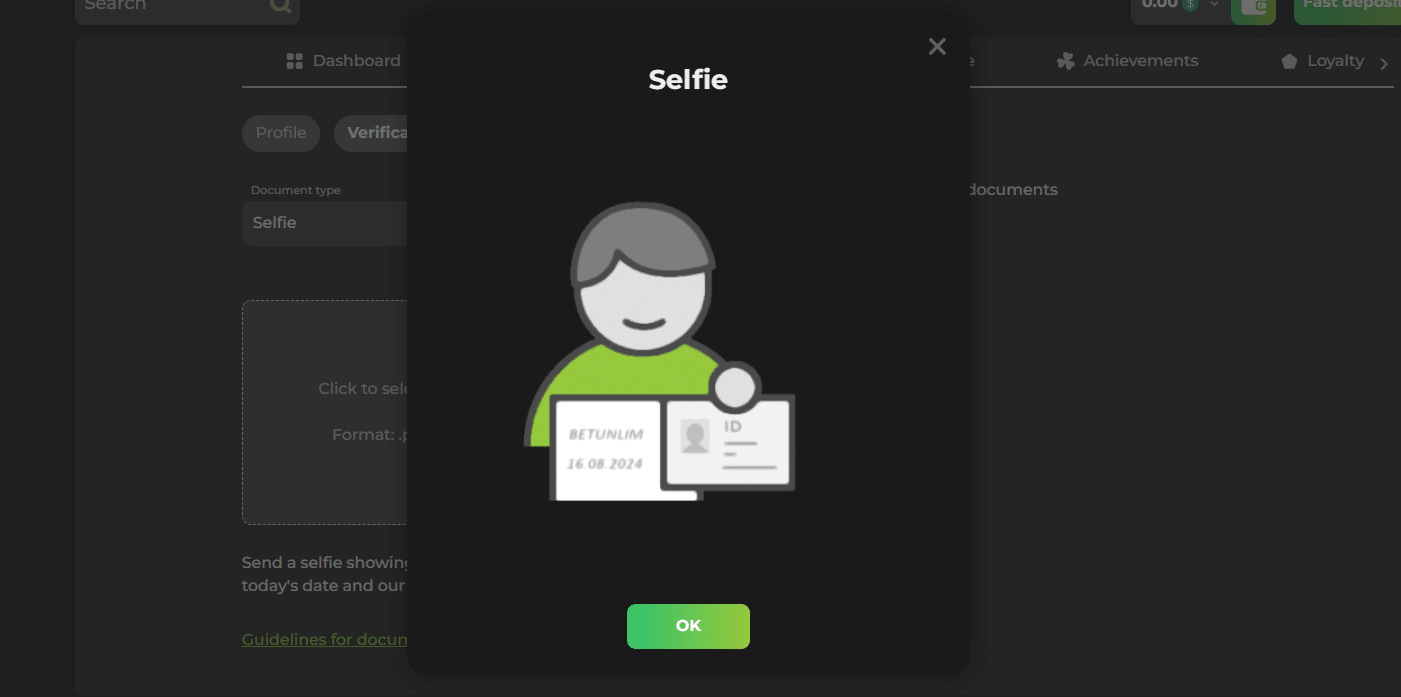Expand the balance dropdown arrow

1215,5
